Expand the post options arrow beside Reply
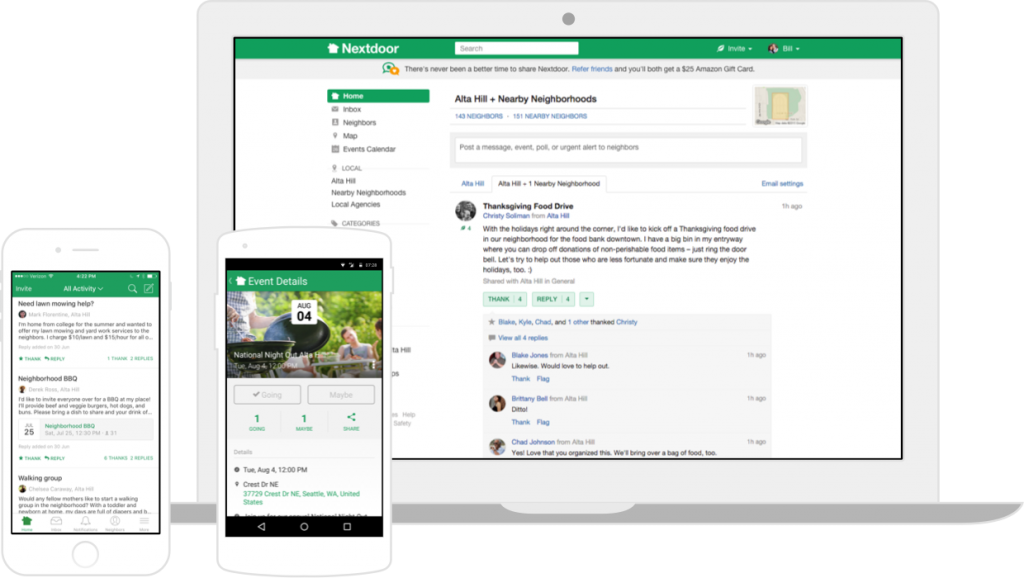Image resolution: width=1024 pixels, height=578 pixels. pos(587,299)
